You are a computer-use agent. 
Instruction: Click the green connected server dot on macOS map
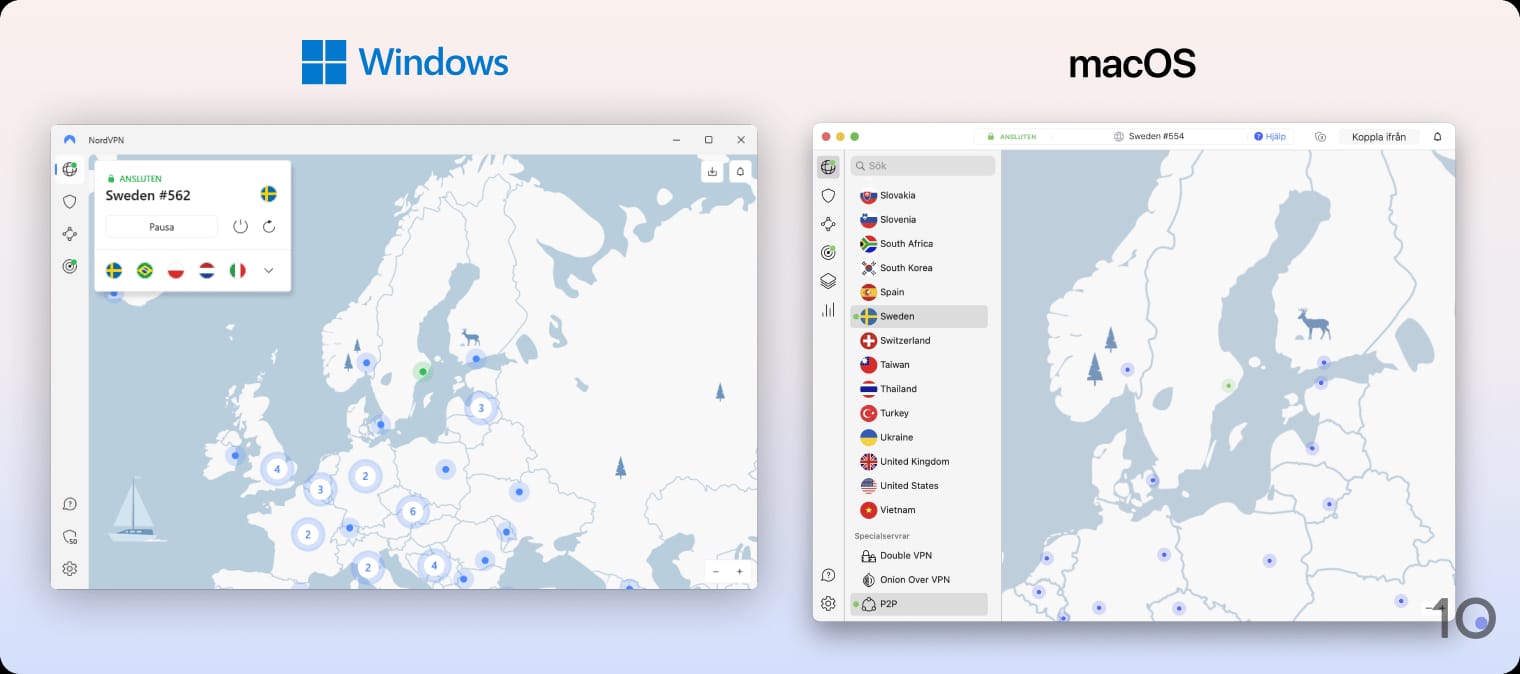1228,385
